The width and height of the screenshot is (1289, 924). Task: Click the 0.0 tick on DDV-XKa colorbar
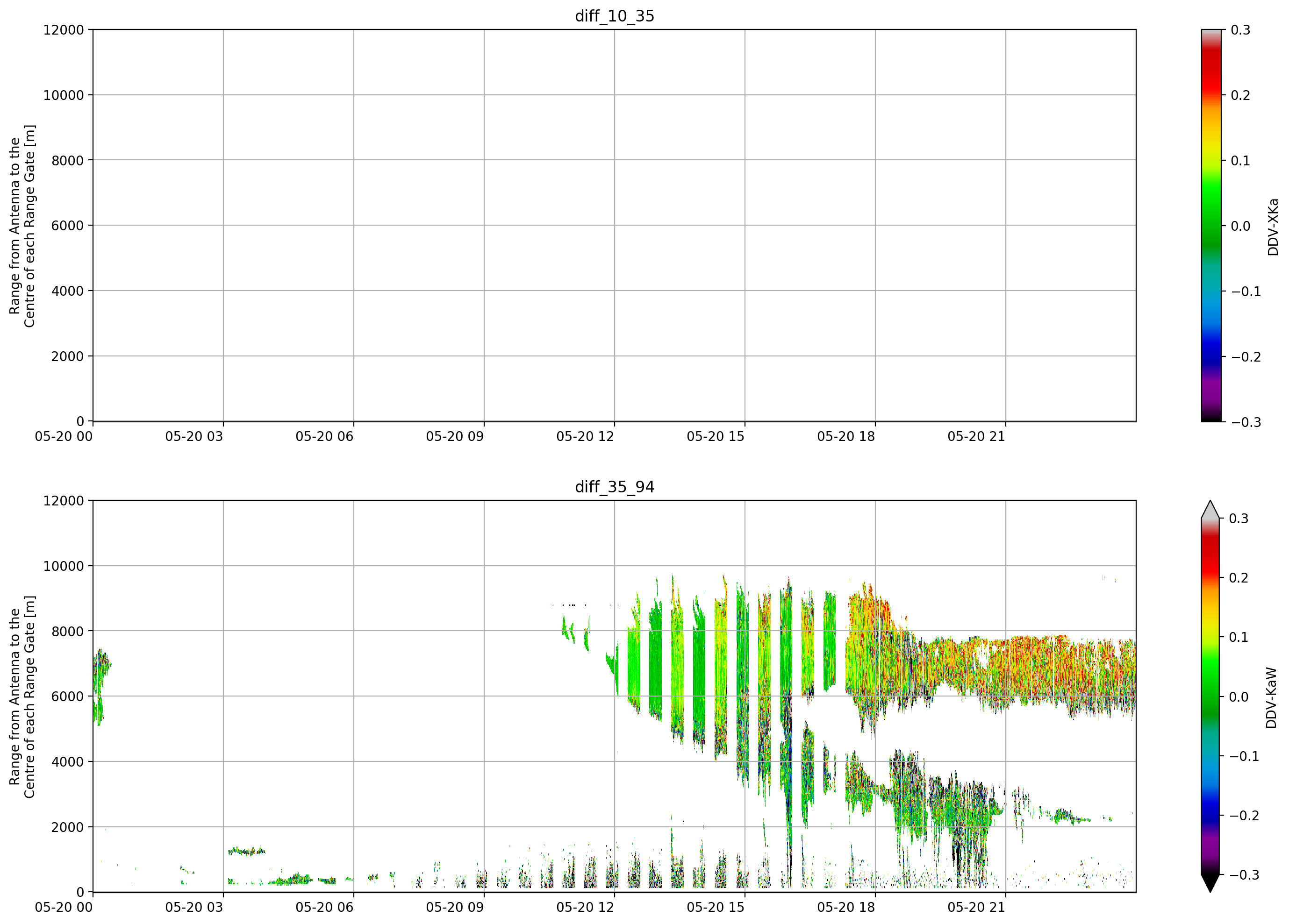(x=1240, y=226)
